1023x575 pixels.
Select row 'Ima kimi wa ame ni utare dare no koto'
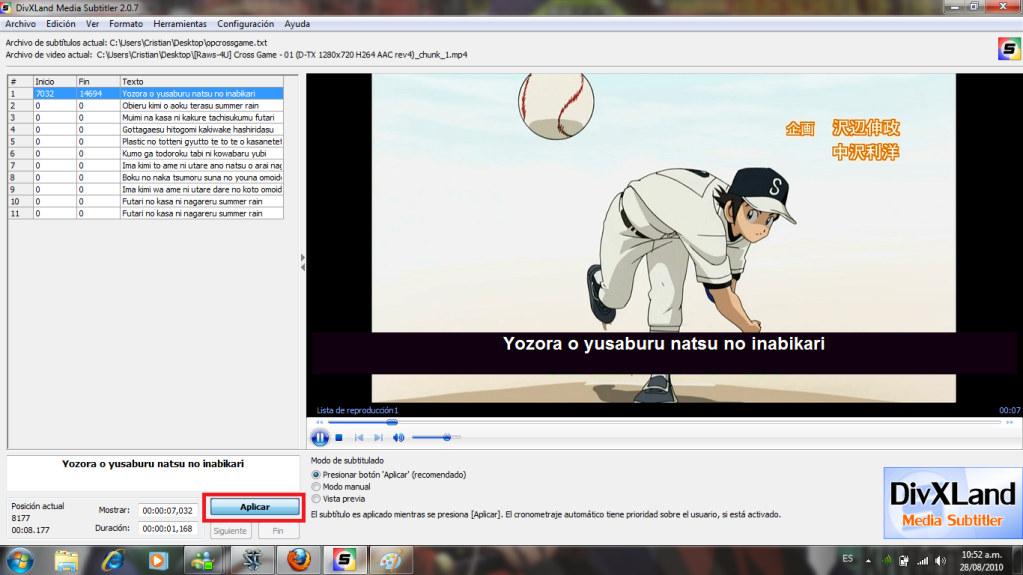coord(145,190)
